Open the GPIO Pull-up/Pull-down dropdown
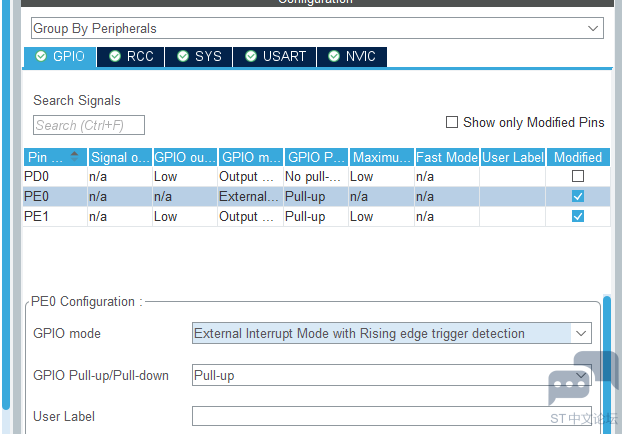The height and width of the screenshot is (434, 627). coord(391,375)
